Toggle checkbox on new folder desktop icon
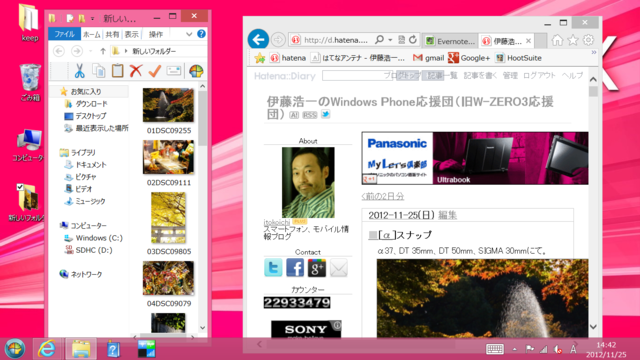This screenshot has width=640, height=360. click(20, 187)
